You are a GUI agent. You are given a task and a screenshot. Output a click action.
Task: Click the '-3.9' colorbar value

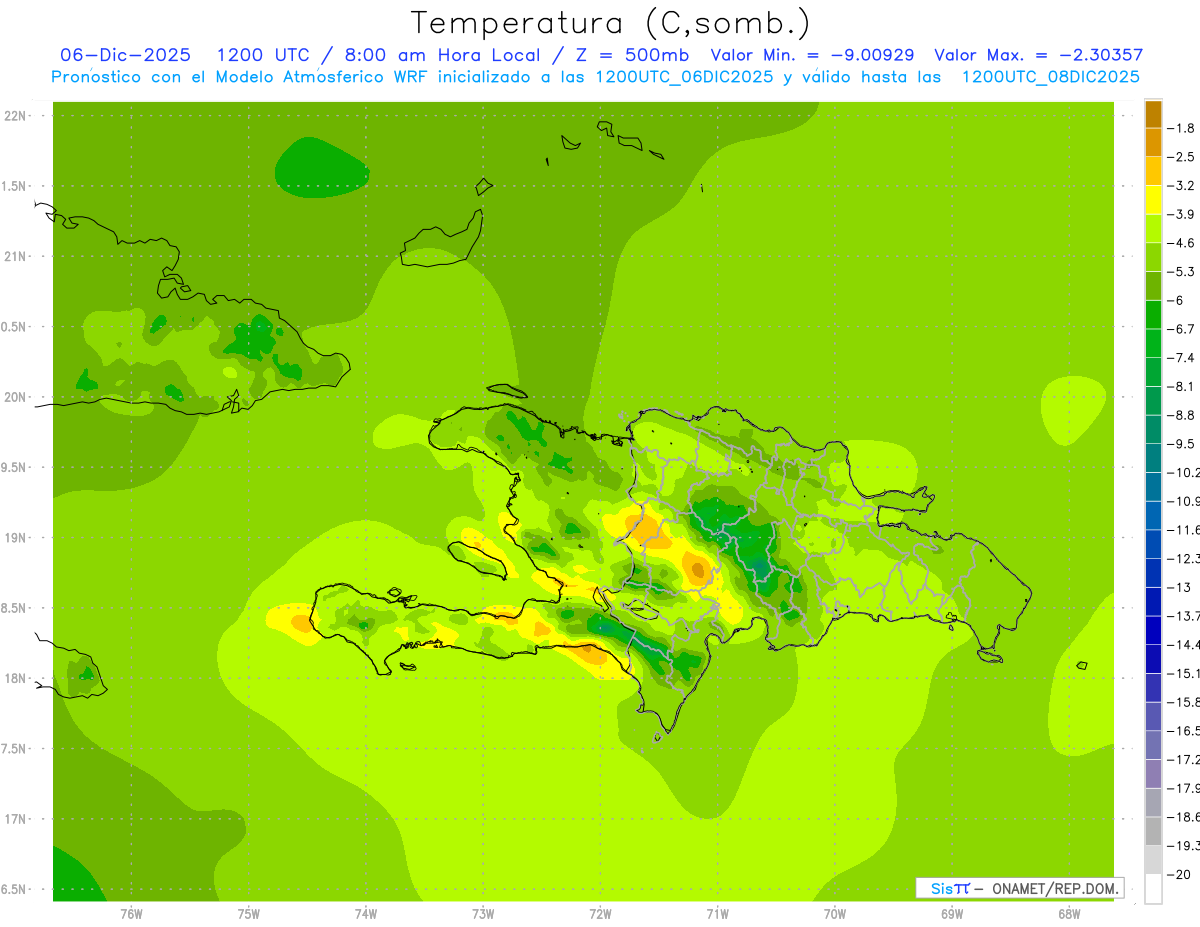point(1182,214)
